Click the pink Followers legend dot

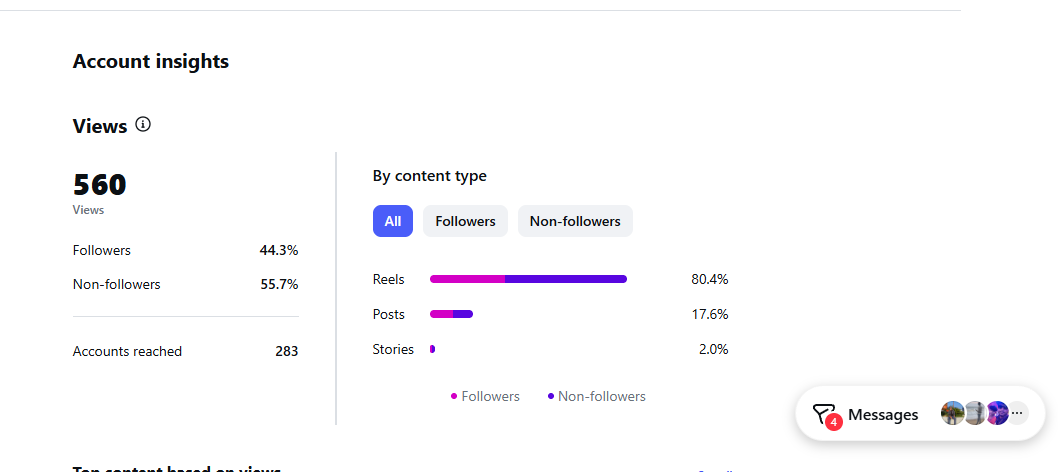click(454, 396)
